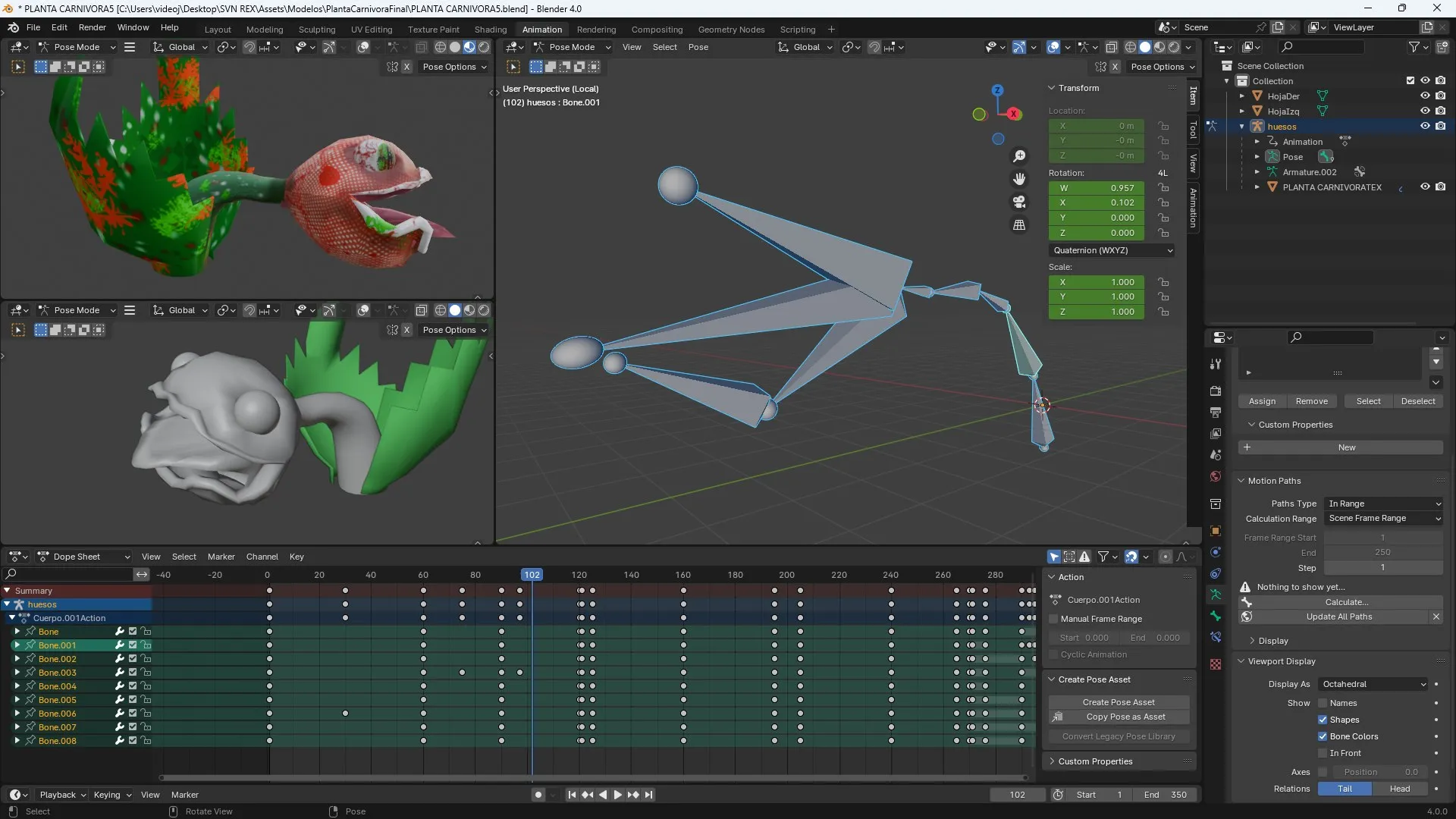The image size is (1456, 819).
Task: Switch to the Sculpting workspace tab
Action: click(x=317, y=30)
